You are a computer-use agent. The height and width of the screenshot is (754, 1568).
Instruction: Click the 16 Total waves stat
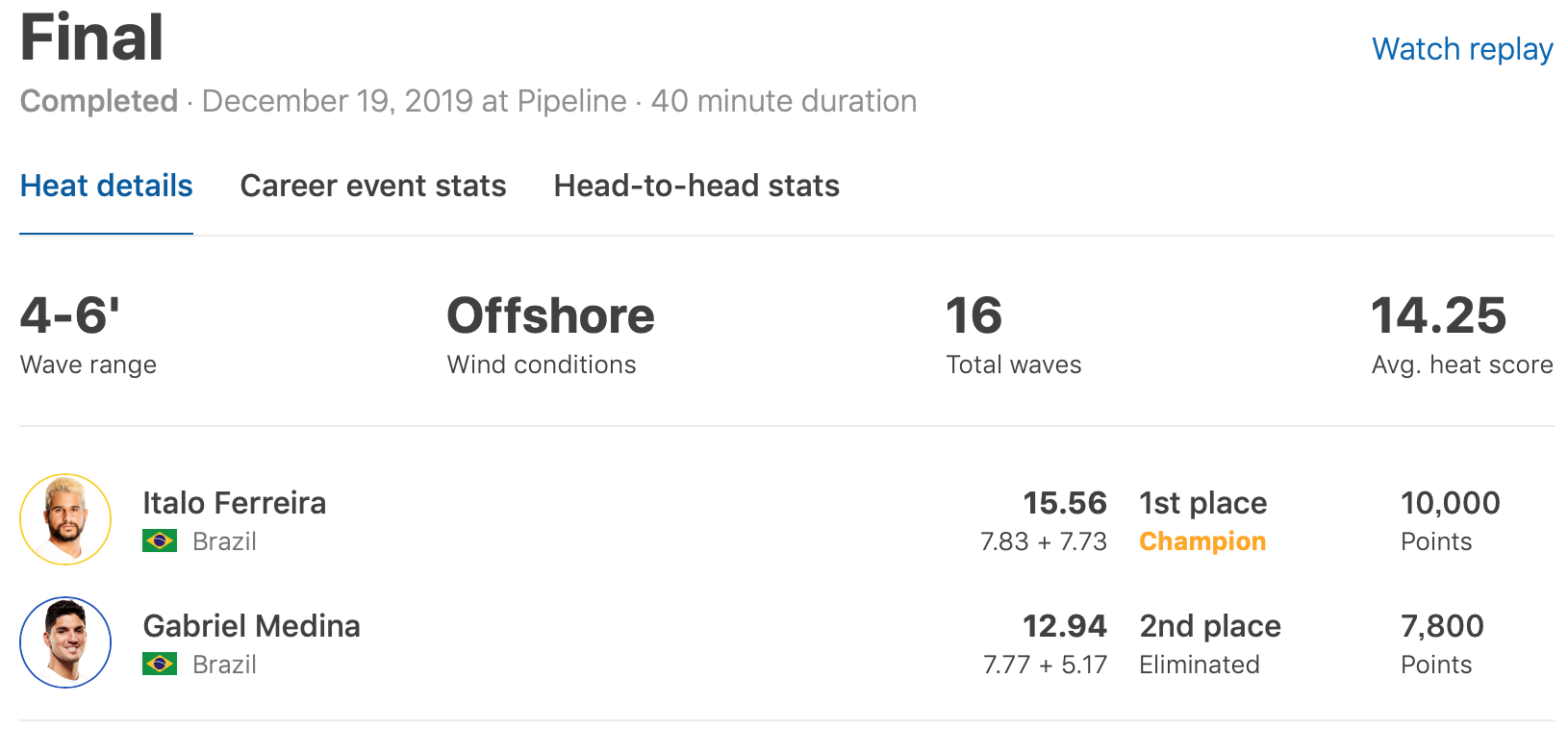[x=974, y=316]
